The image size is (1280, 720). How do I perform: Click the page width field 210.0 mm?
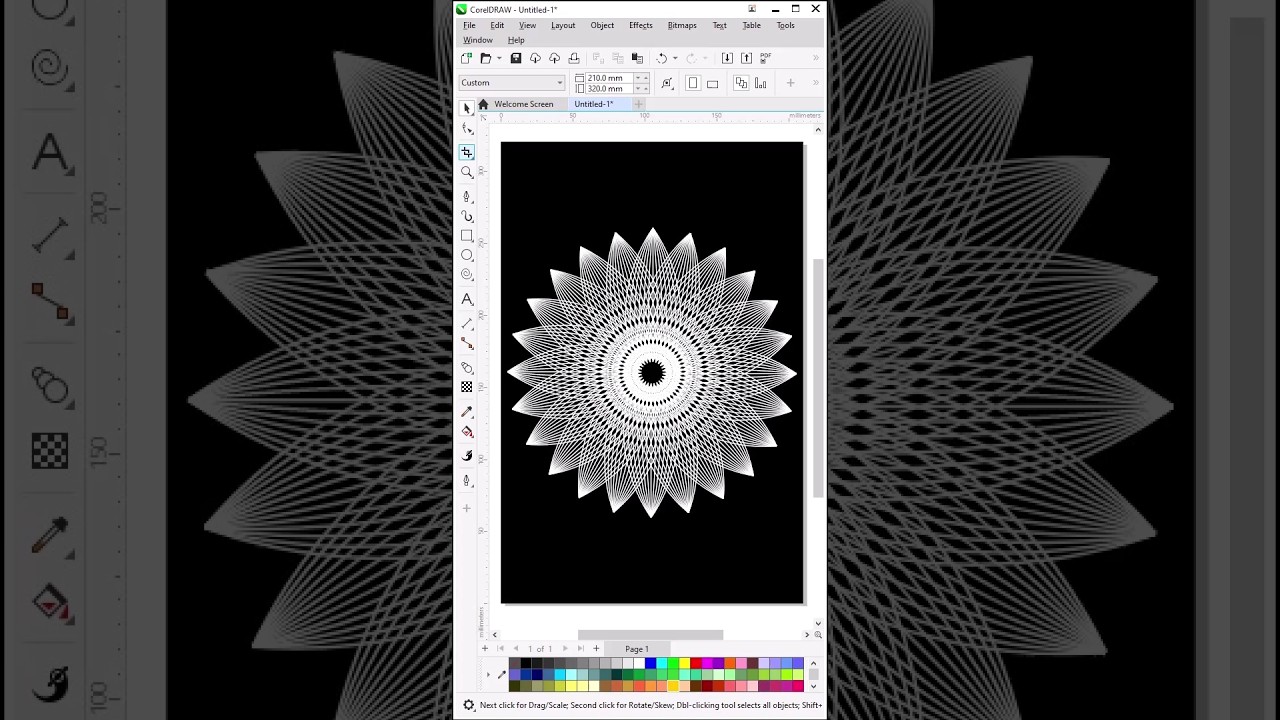610,78
